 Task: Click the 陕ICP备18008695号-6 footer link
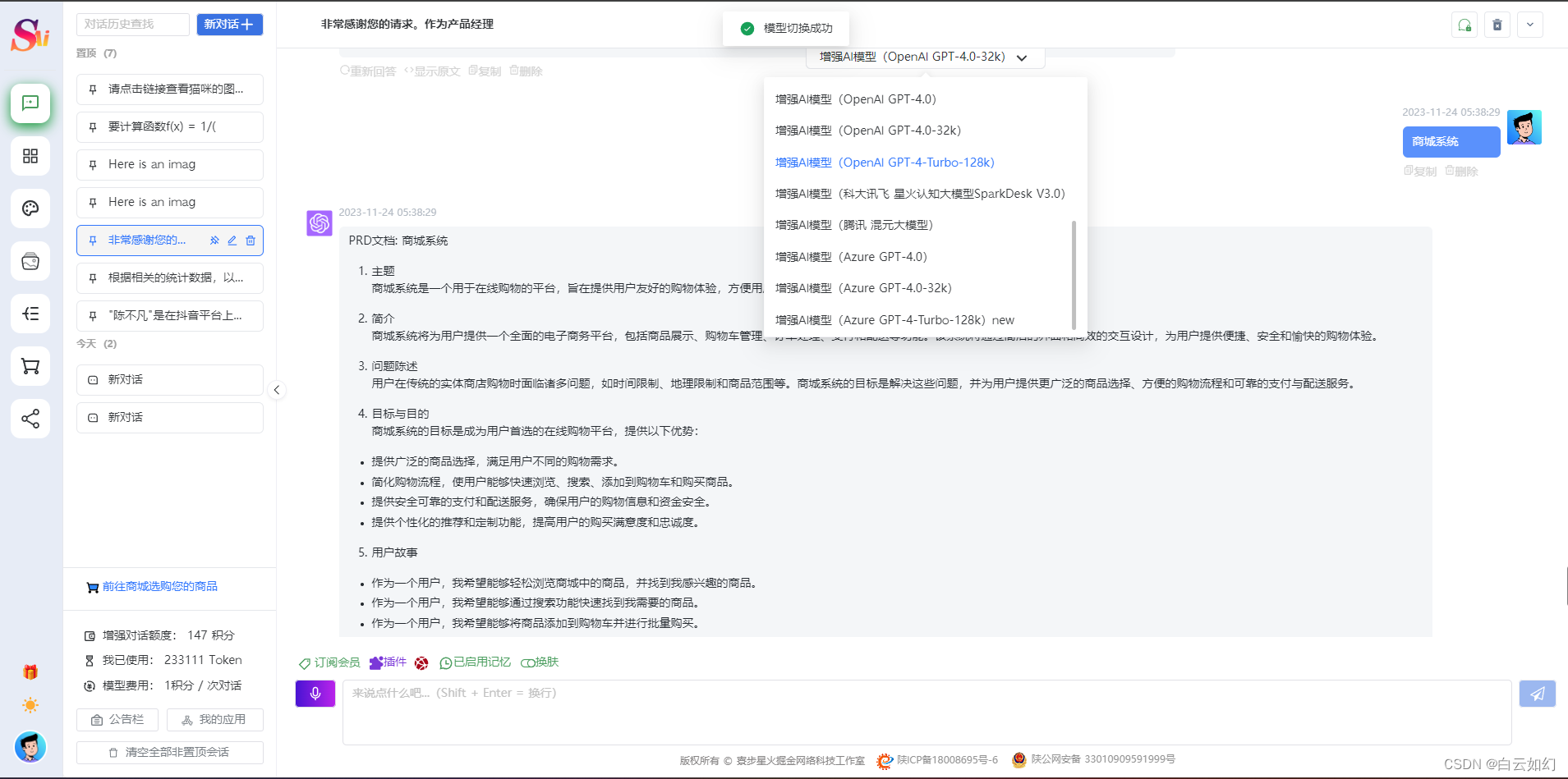[x=937, y=760]
